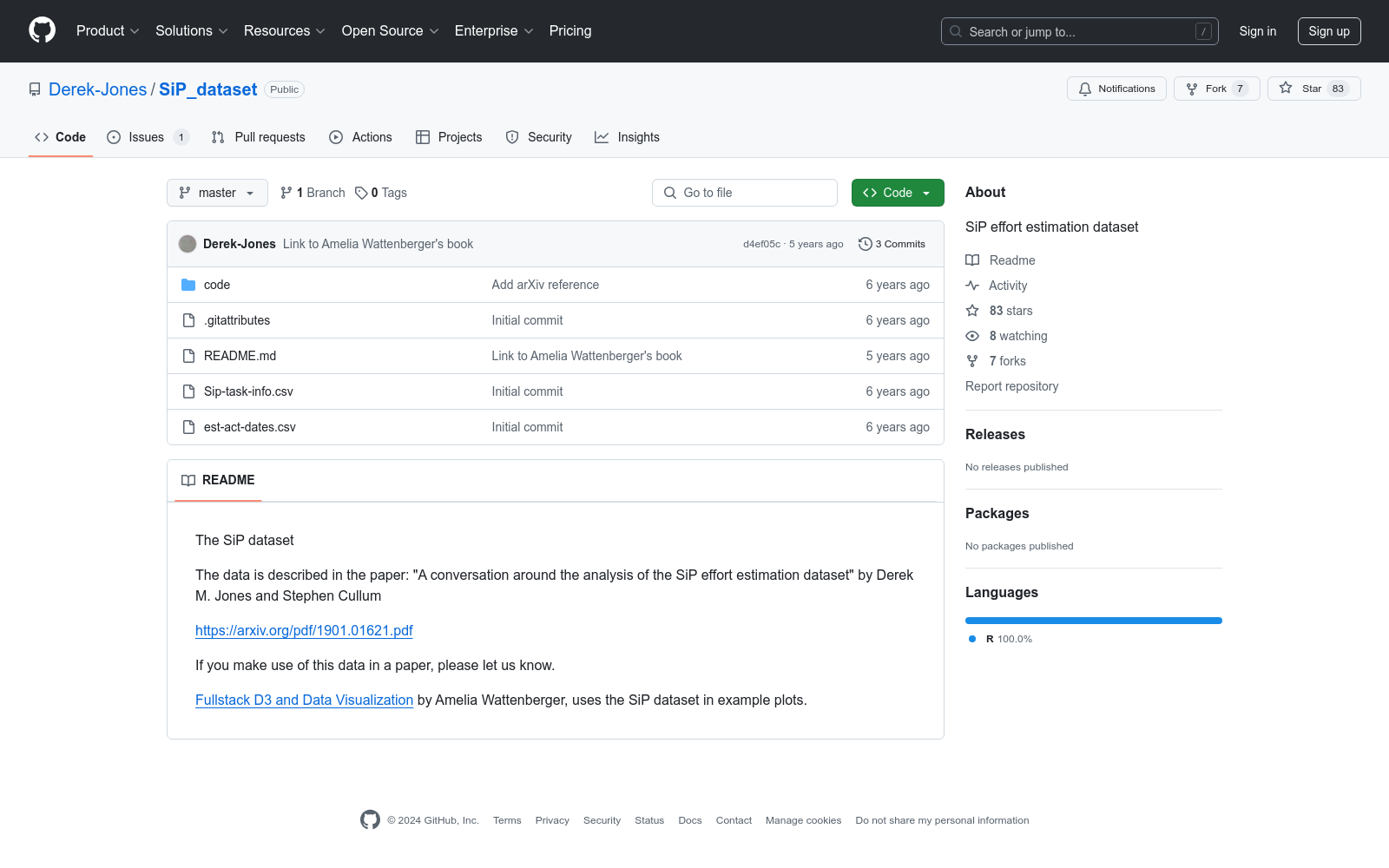The image size is (1389, 868).
Task: Click the star icon beside 83 stars
Action: 972,311
